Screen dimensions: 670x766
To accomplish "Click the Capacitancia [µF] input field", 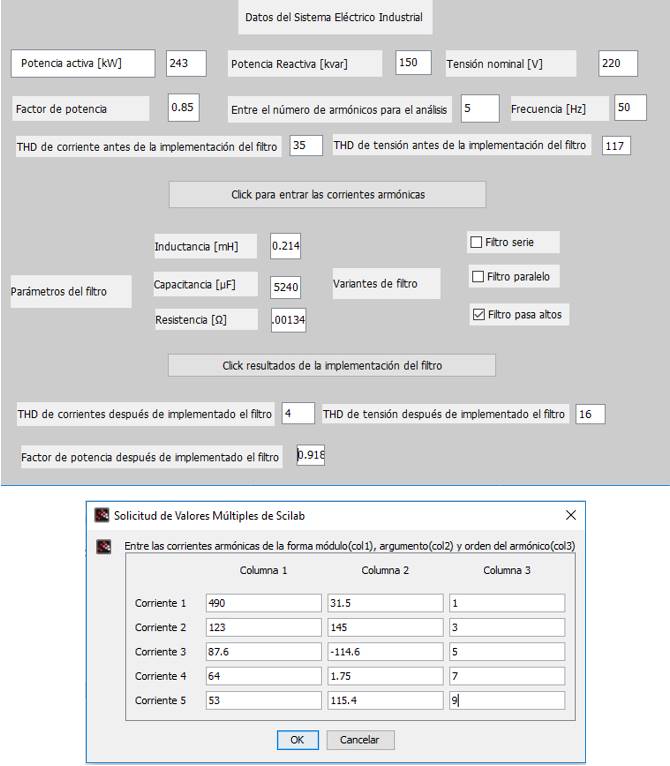I will pos(285,286).
